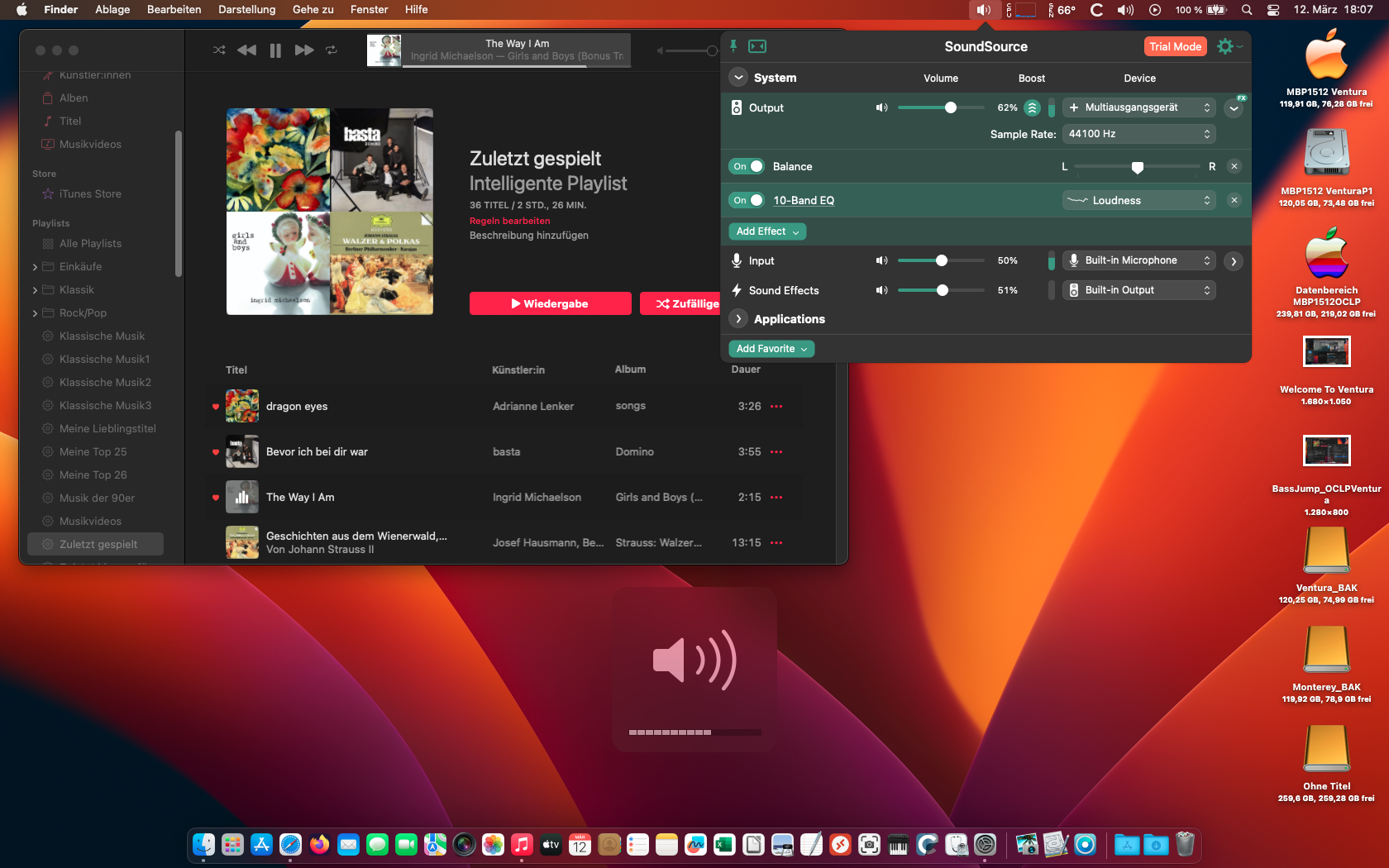The height and width of the screenshot is (868, 1389).
Task: Toggle the love heart on Bevor ich bei dir war
Action: (216, 452)
